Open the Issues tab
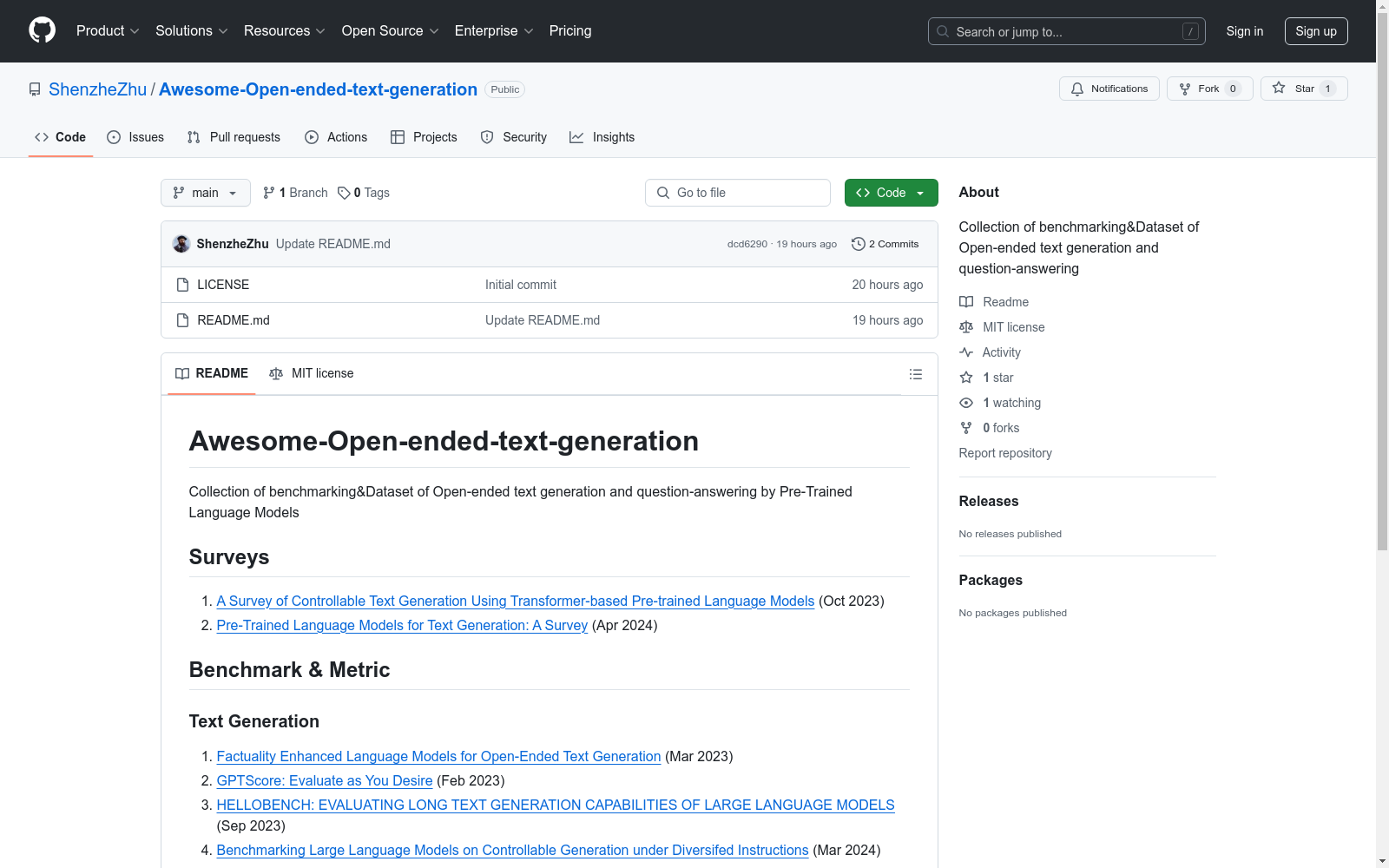This screenshot has height=868, width=1389. click(135, 137)
